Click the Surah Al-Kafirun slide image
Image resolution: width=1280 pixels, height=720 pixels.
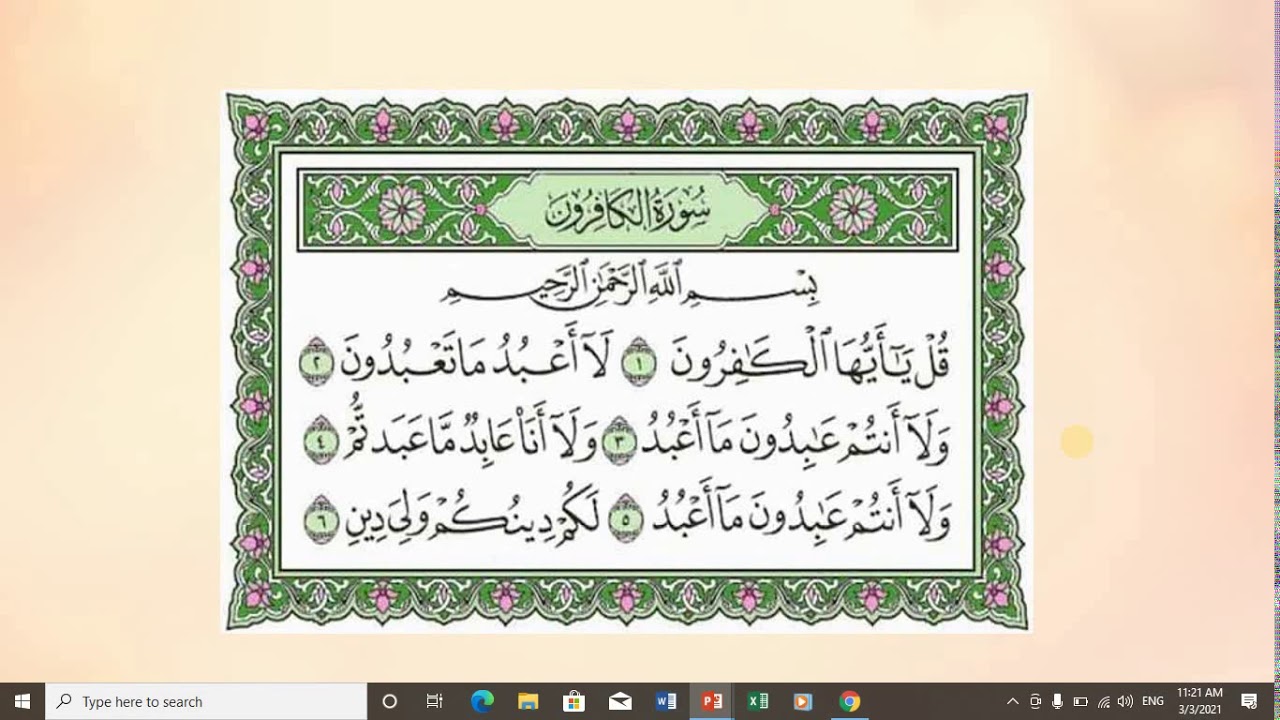pyautogui.click(x=626, y=361)
